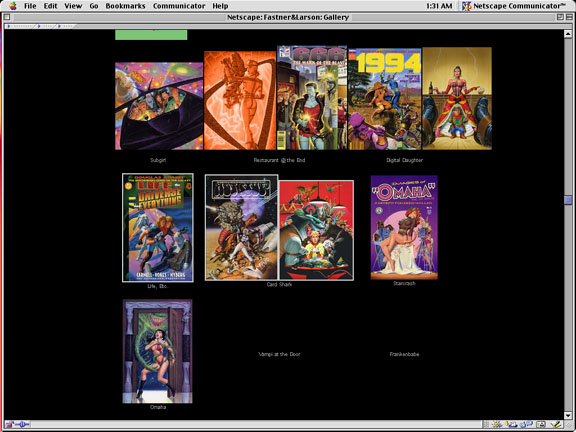Open the Subgirl spaceship cover thumbnail
Image resolution: width=576 pixels, height=432 pixels.
pos(159,106)
